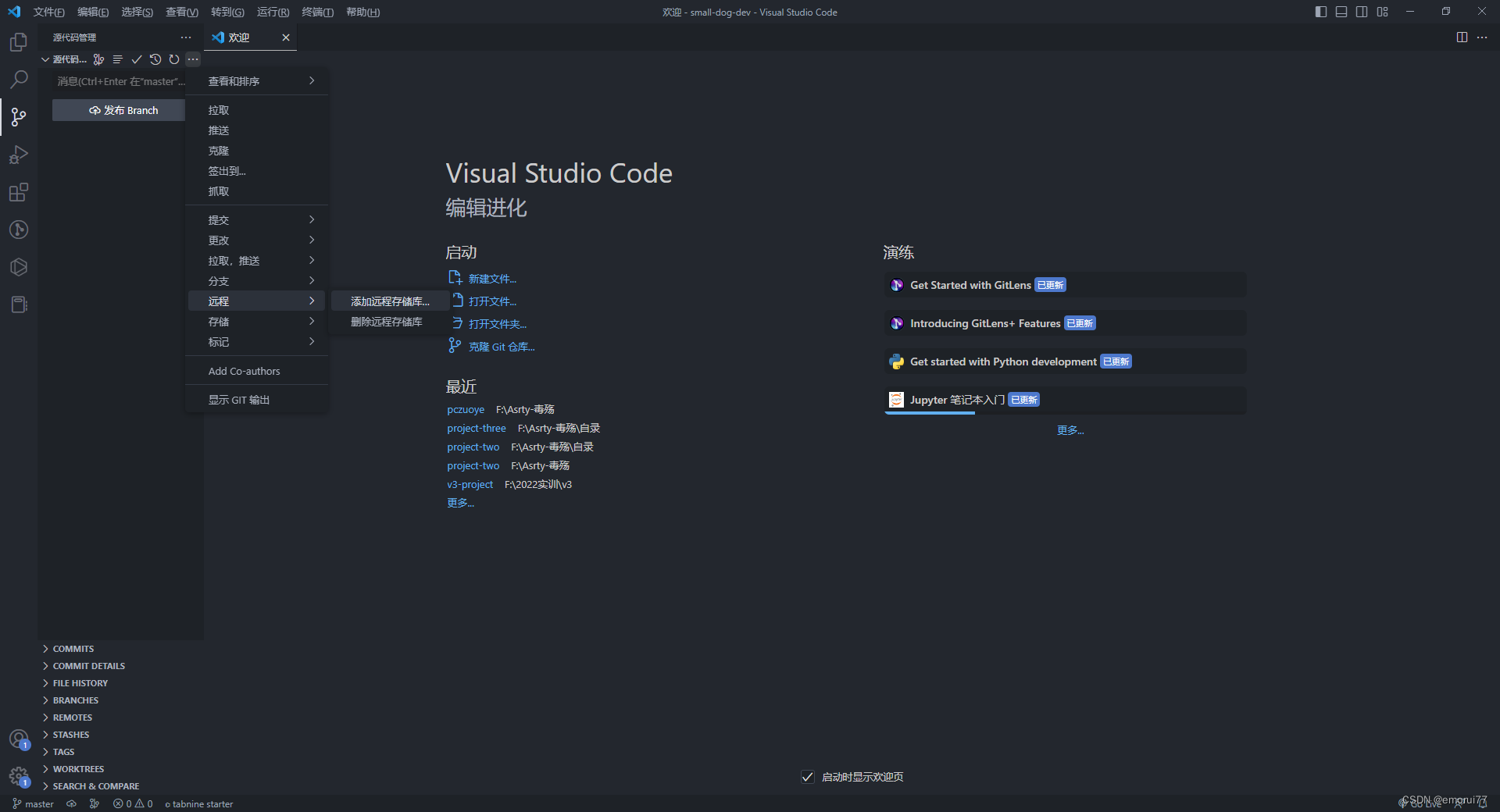Select 拉取 in the git menu
This screenshot has width=1500, height=812.
click(256, 110)
